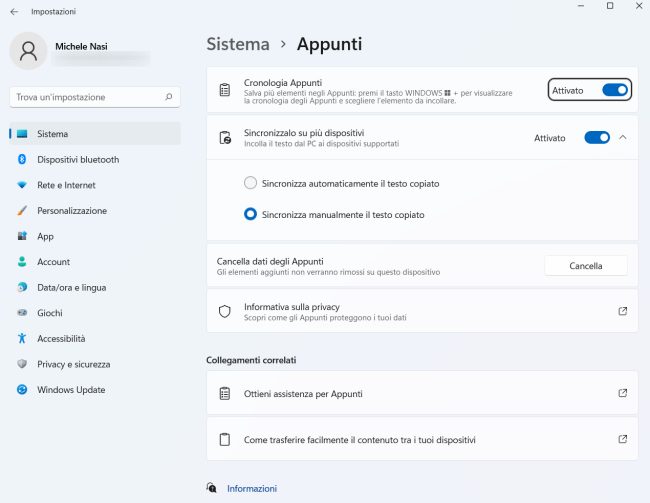Screen dimensions: 650x503
Task: Click the user profile avatar
Action: click(x=27, y=50)
